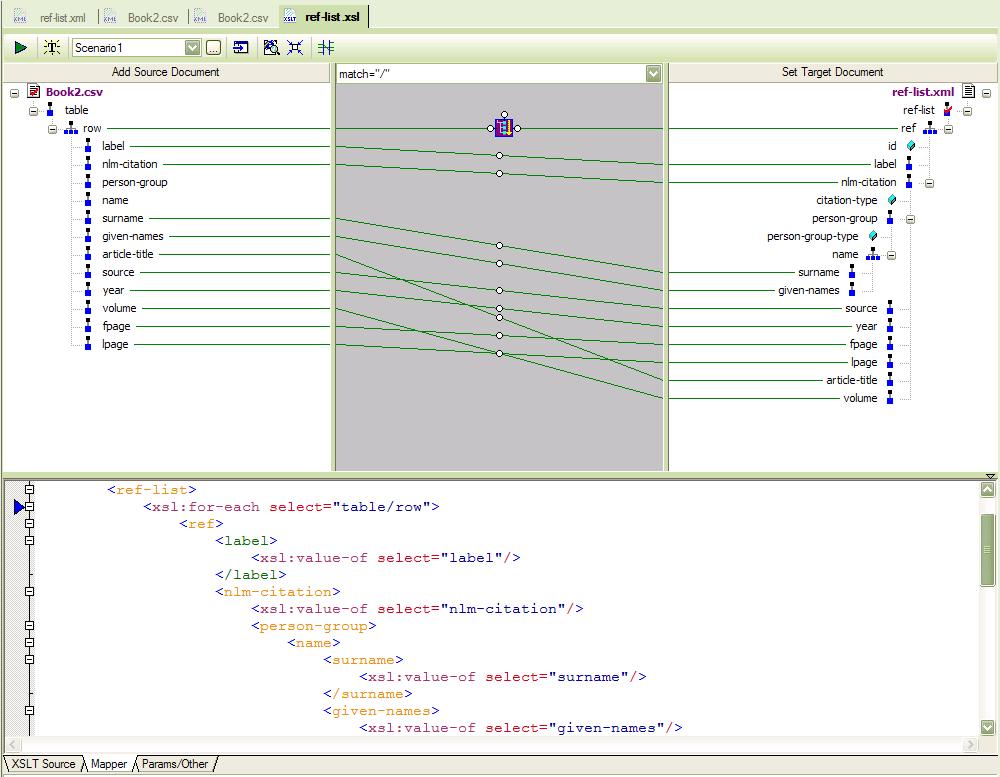Open the Params/Other tab
Image resolution: width=1000 pixels, height=777 pixels.
tap(175, 764)
